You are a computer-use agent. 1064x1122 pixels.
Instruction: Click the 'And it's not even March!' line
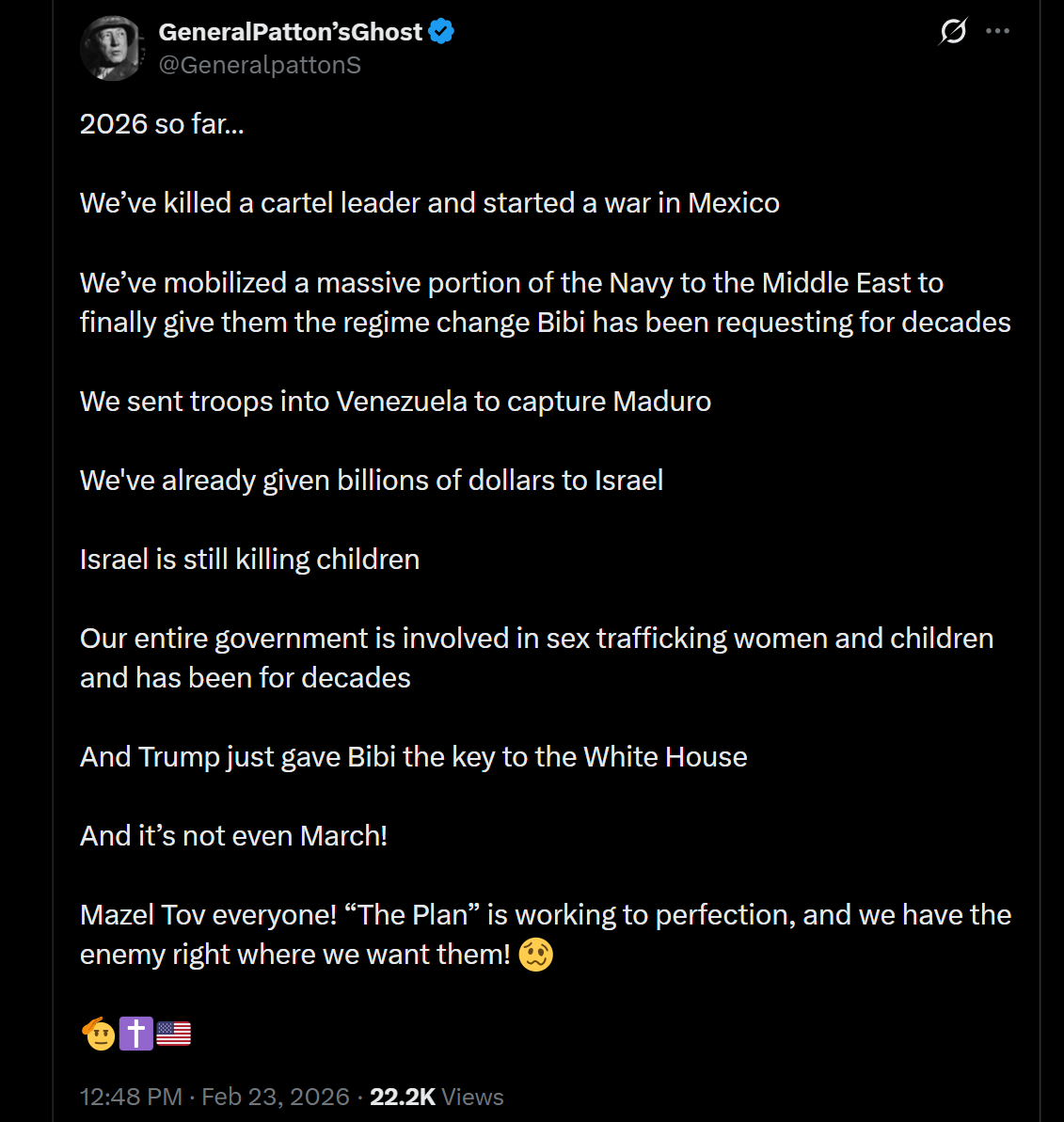tap(233, 836)
